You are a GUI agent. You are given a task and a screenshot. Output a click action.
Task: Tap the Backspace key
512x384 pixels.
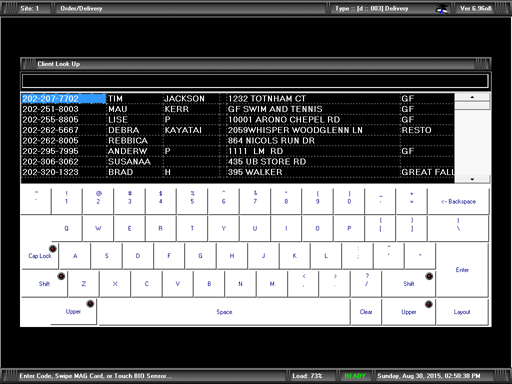click(458, 201)
